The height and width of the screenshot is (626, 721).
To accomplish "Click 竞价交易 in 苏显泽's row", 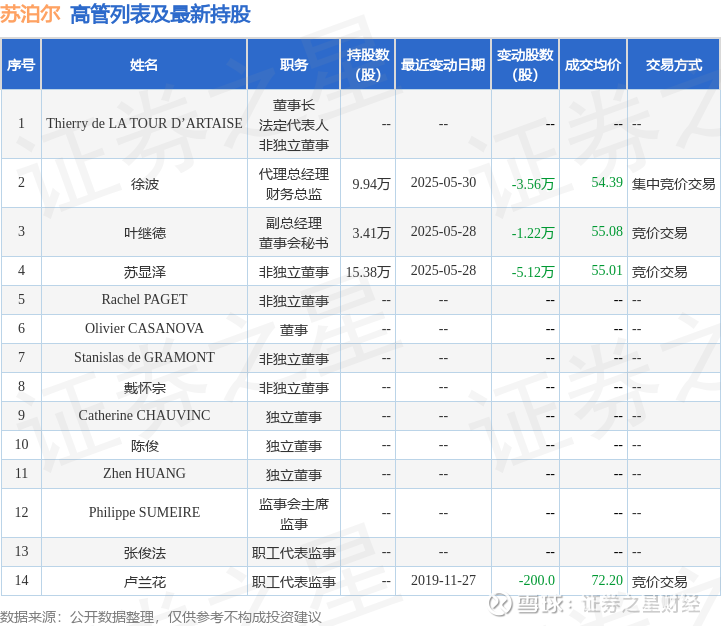I will click(x=659, y=272).
